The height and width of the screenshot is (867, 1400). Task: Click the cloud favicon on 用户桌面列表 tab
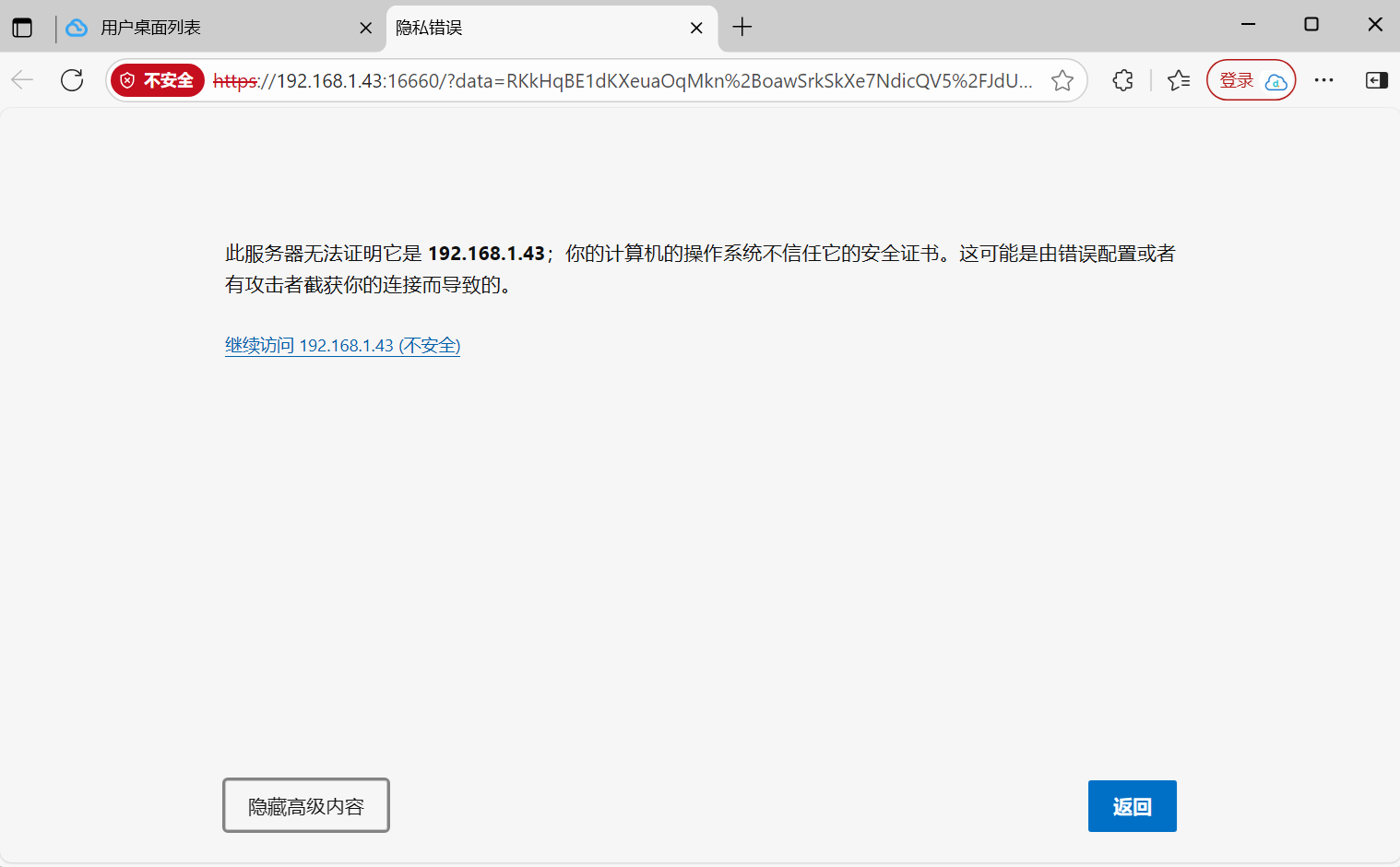(x=77, y=28)
